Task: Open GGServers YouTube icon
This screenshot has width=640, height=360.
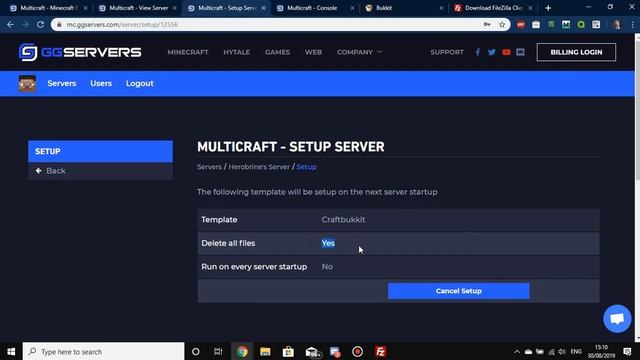Action: point(506,52)
